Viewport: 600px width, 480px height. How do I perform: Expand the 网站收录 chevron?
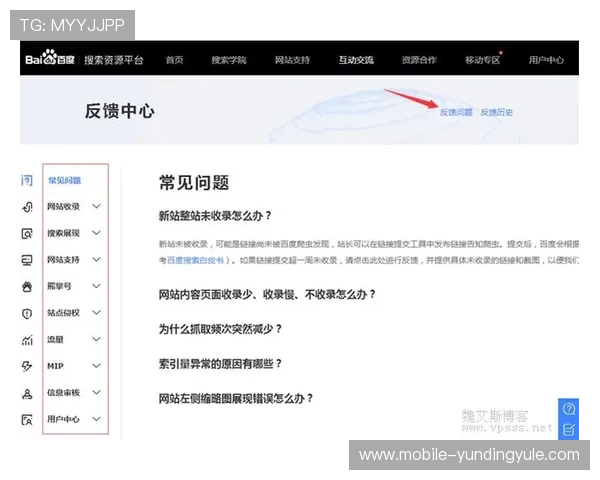[x=96, y=206]
